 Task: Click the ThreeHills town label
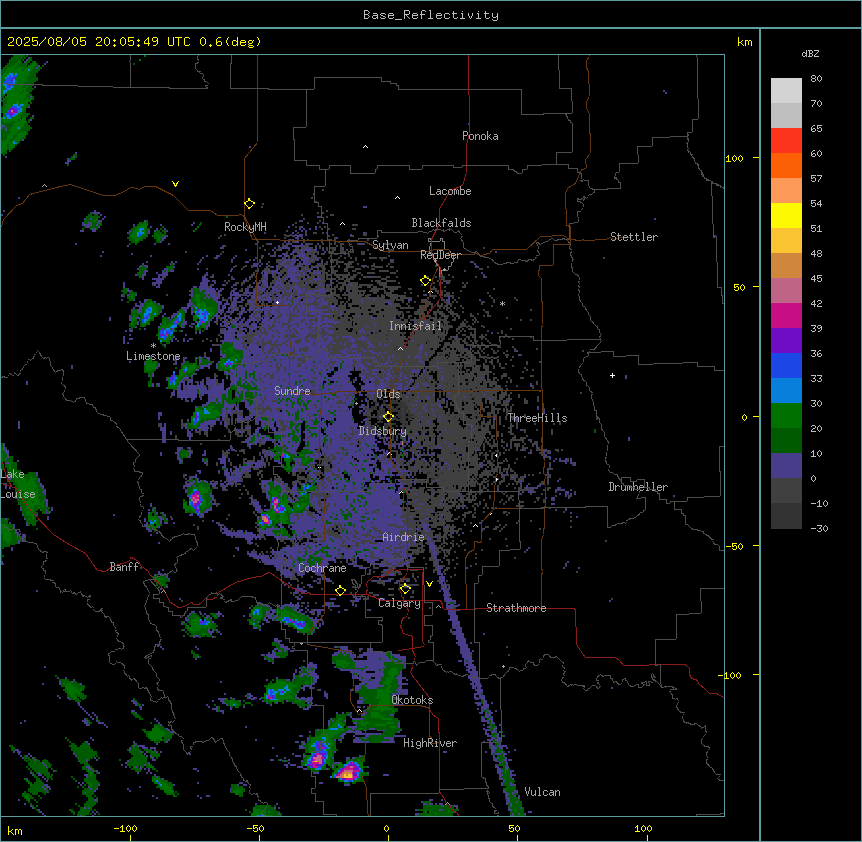537,418
